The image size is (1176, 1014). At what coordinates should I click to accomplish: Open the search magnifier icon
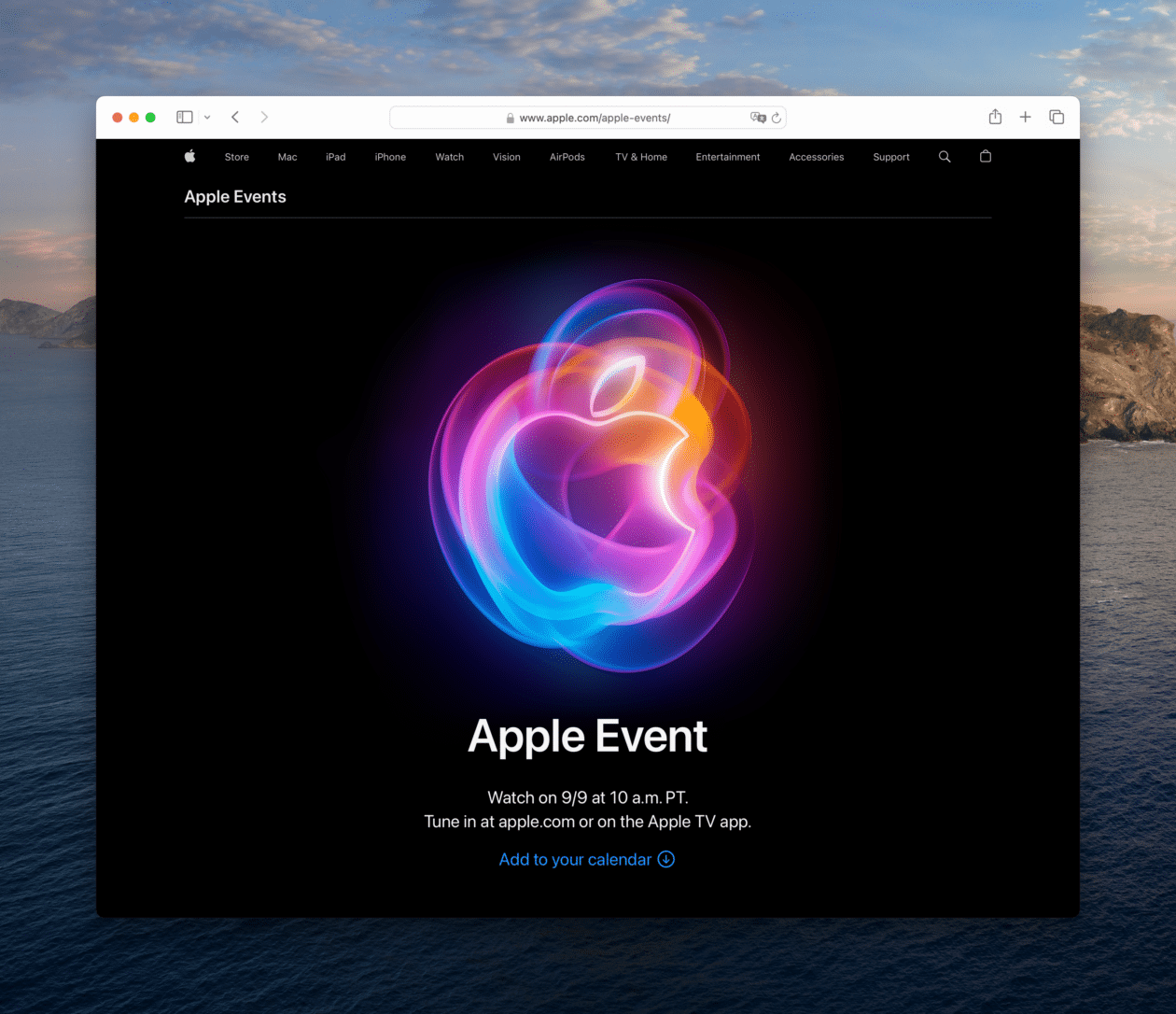coord(945,157)
